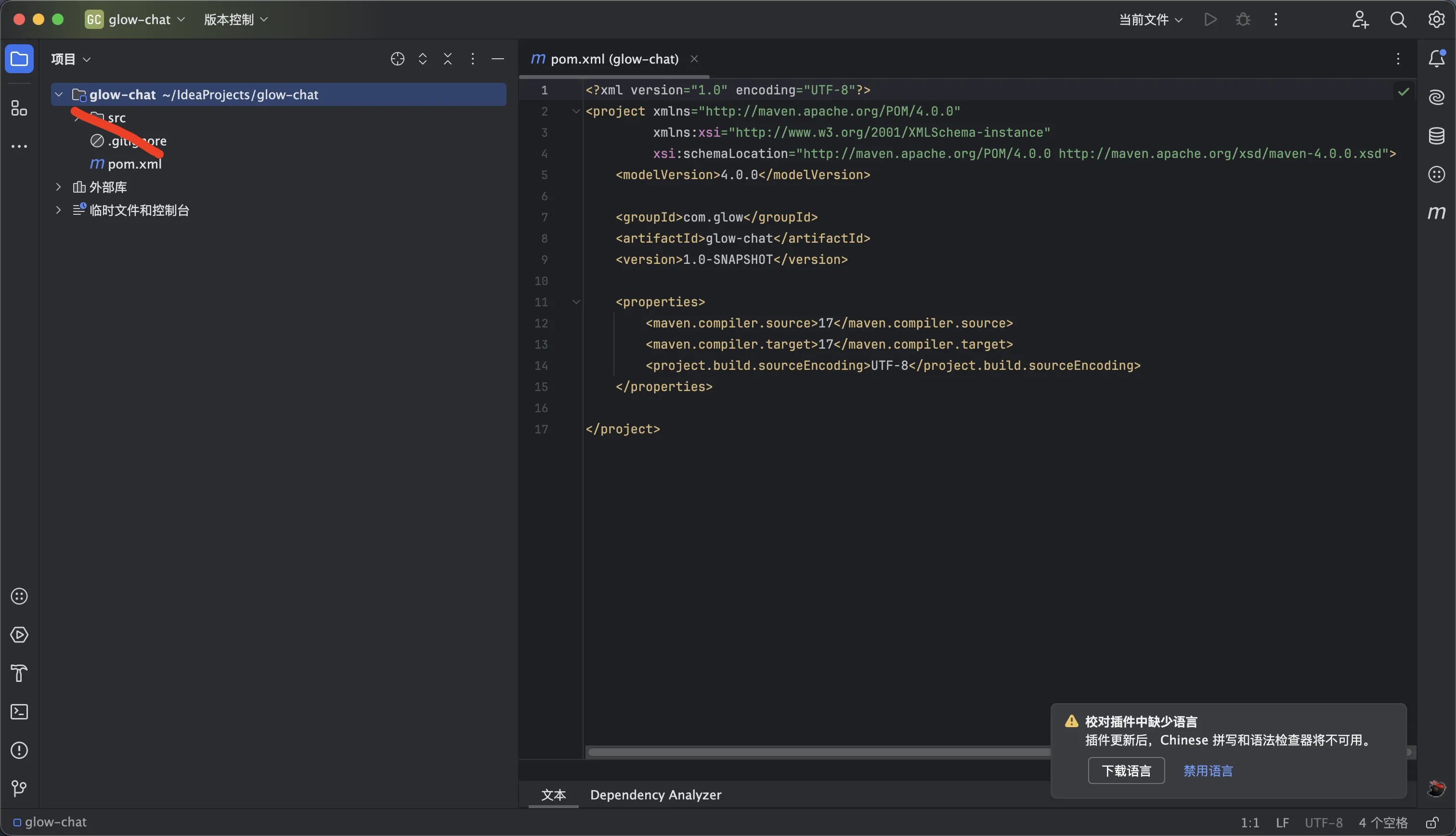Toggle the read-only lock in status bar

pos(1432,822)
